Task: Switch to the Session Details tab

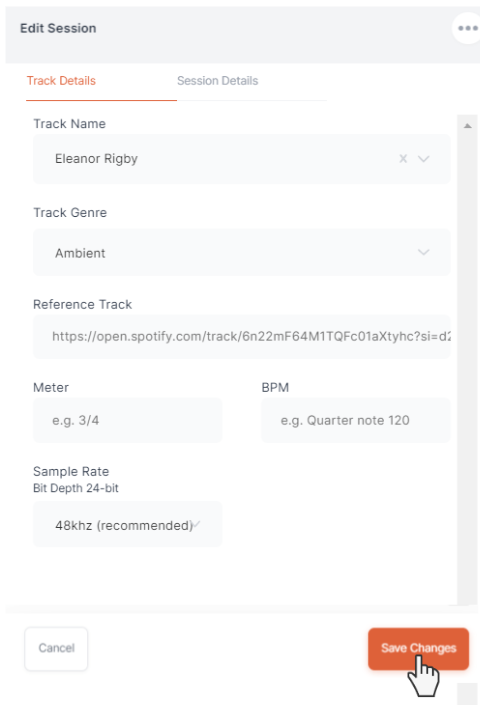Action: tap(218, 81)
